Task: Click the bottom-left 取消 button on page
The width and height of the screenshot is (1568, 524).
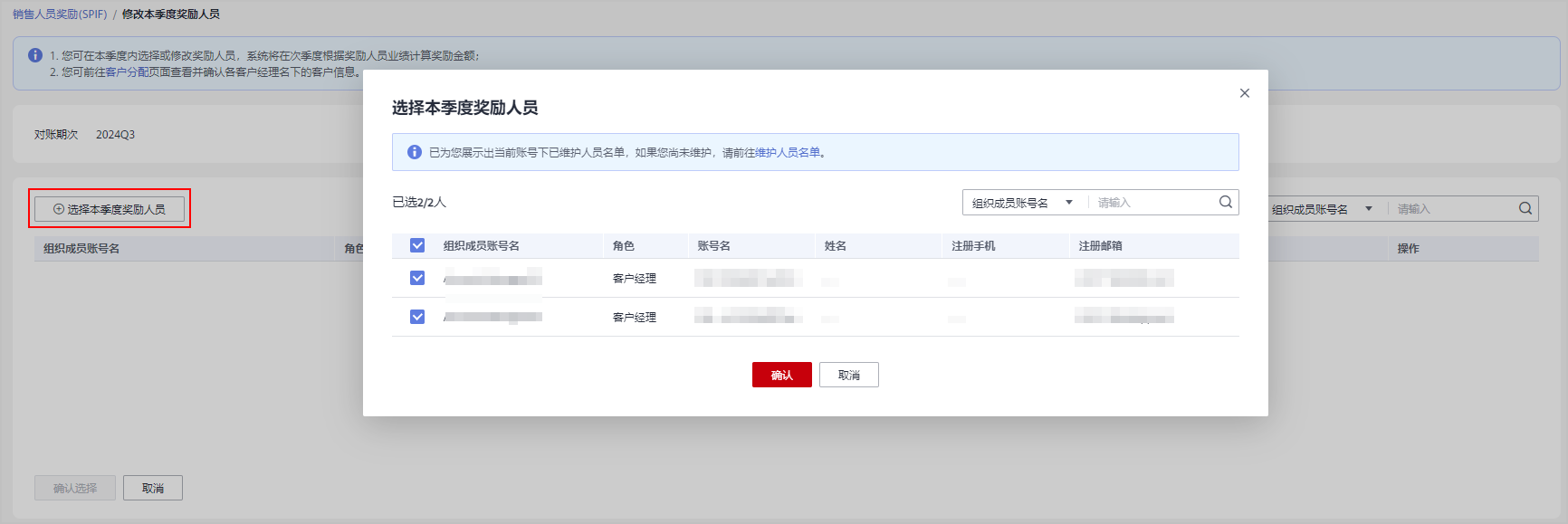Action: 153,488
